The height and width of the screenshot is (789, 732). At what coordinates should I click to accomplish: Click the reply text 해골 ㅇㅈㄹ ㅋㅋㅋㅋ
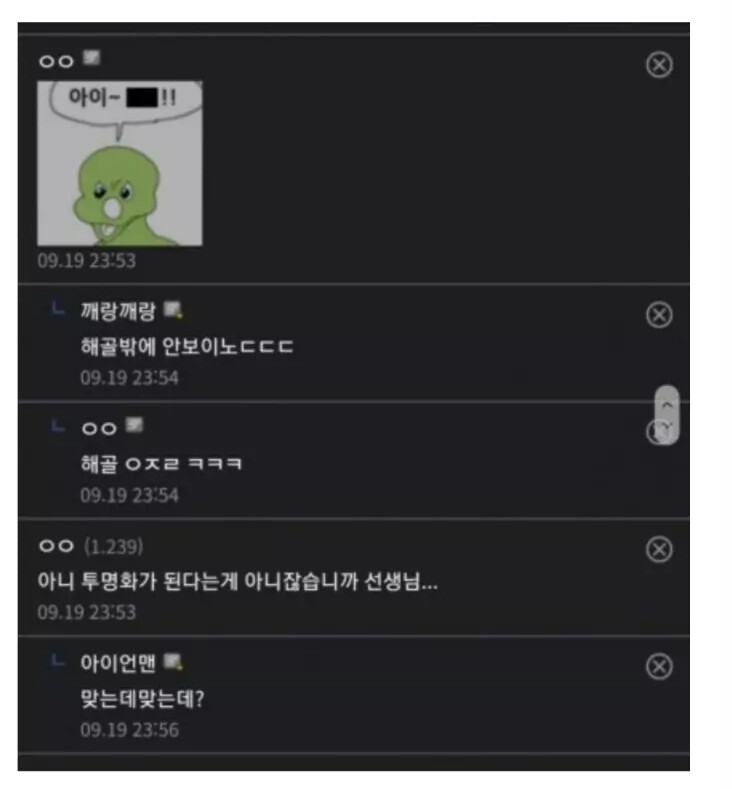[161, 463]
